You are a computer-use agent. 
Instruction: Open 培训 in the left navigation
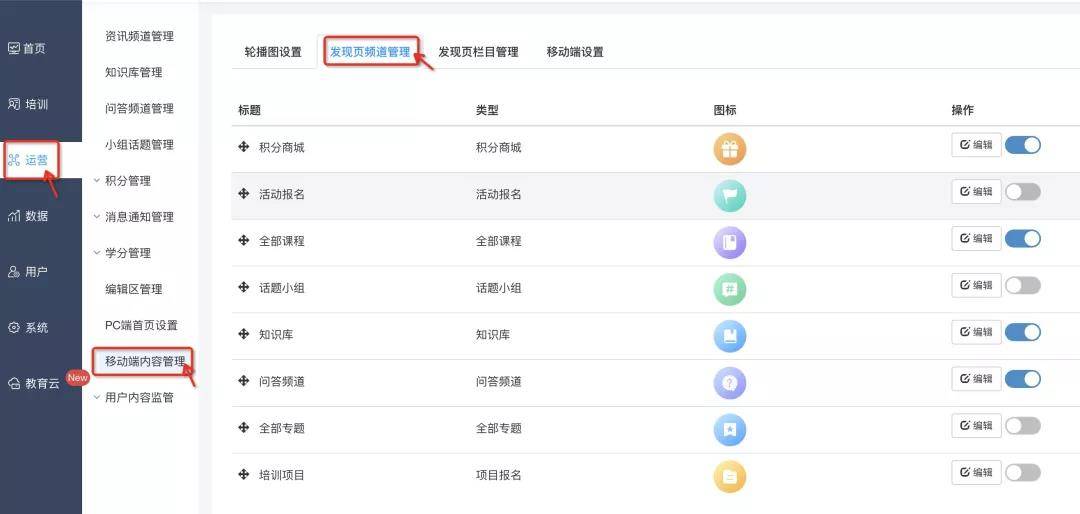[28, 104]
